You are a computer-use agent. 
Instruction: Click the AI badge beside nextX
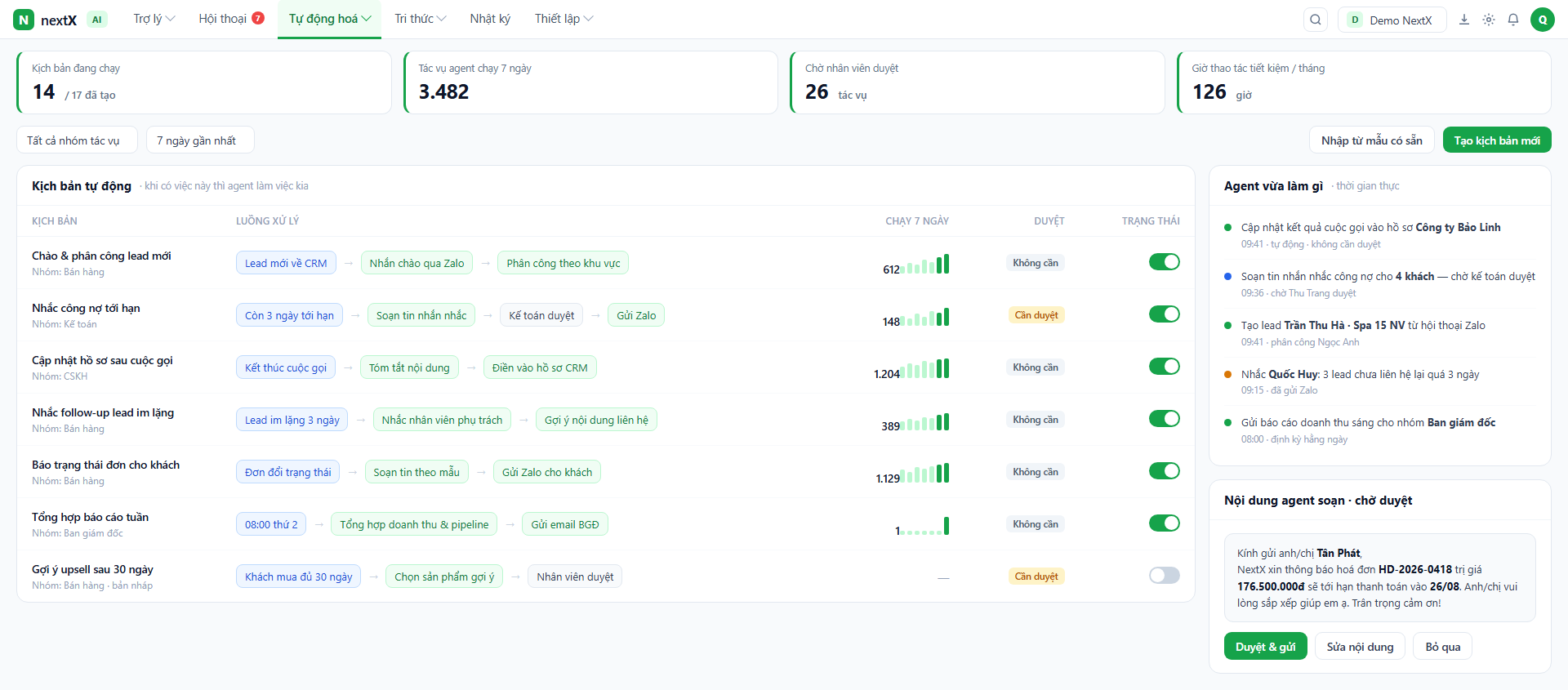(97, 20)
